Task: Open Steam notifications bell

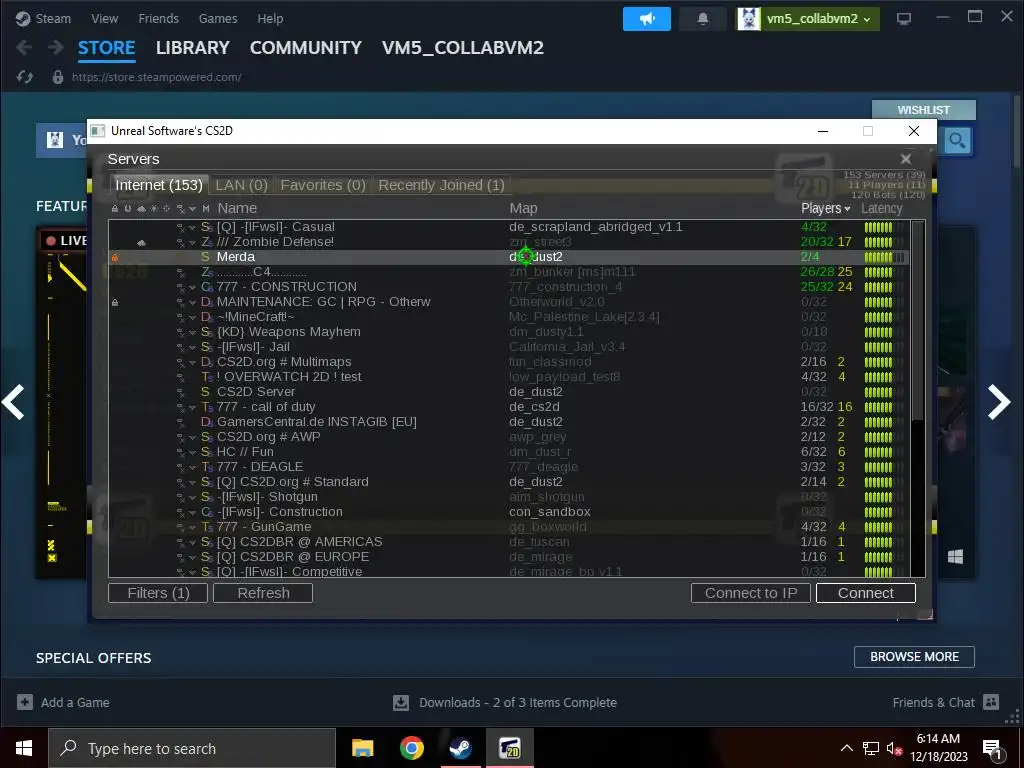Action: 703,19
